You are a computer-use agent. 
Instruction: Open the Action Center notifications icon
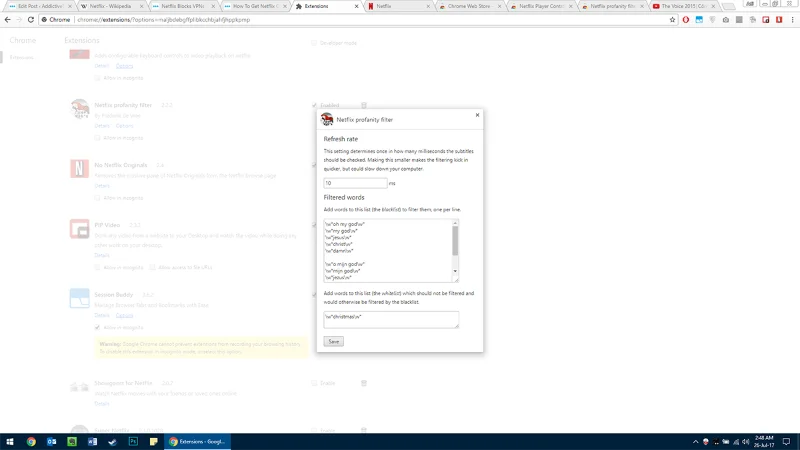click(x=786, y=441)
